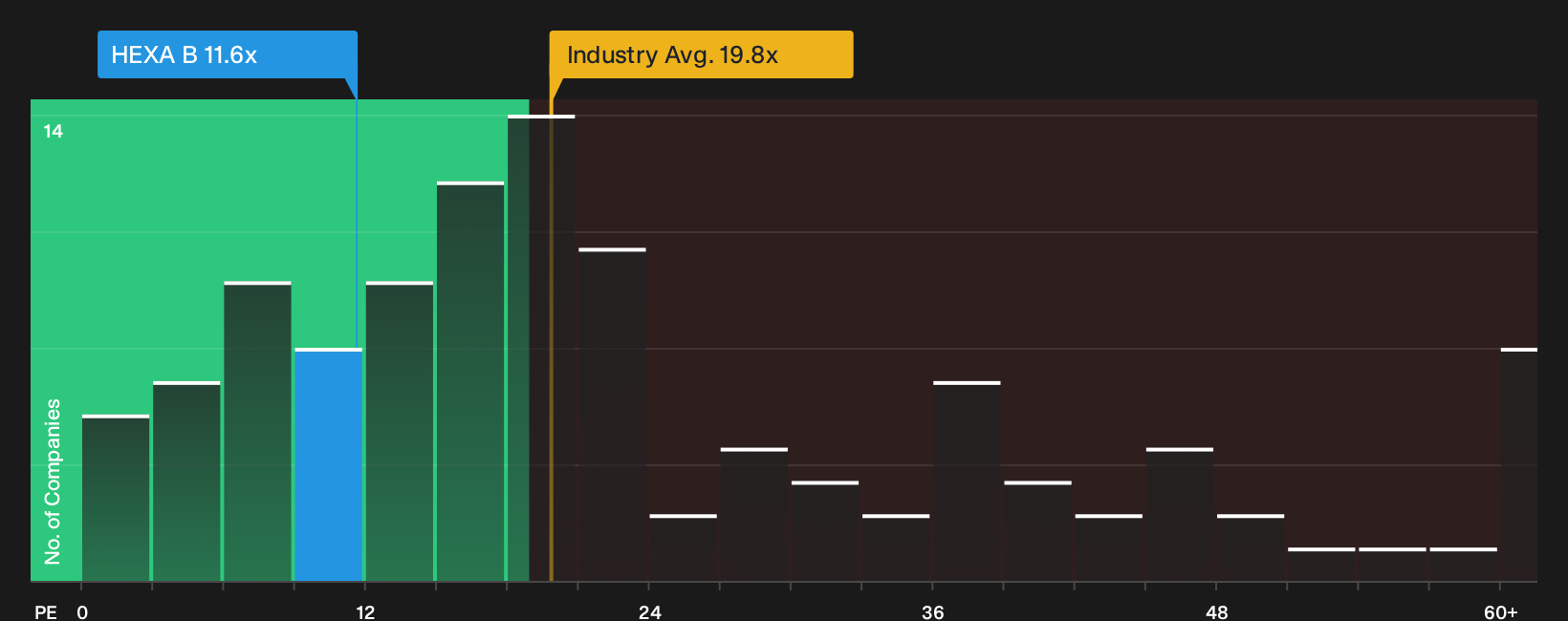Click the HEXA B 11.6x label
The width and height of the screenshot is (1568, 621).
228,54
